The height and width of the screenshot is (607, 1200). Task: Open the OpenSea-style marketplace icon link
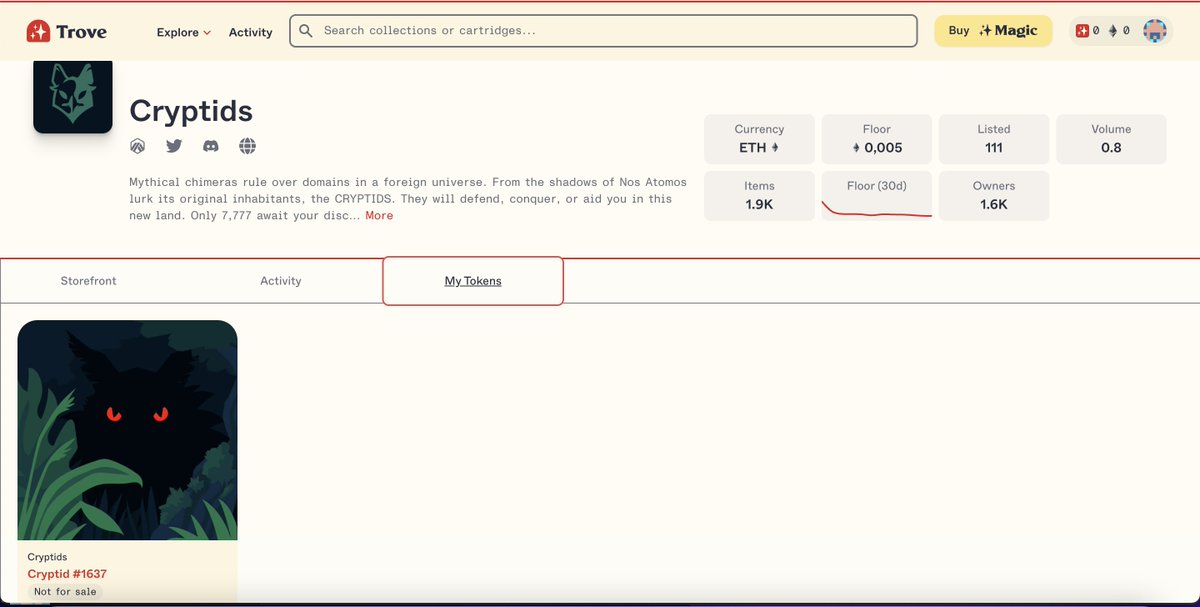(138, 146)
